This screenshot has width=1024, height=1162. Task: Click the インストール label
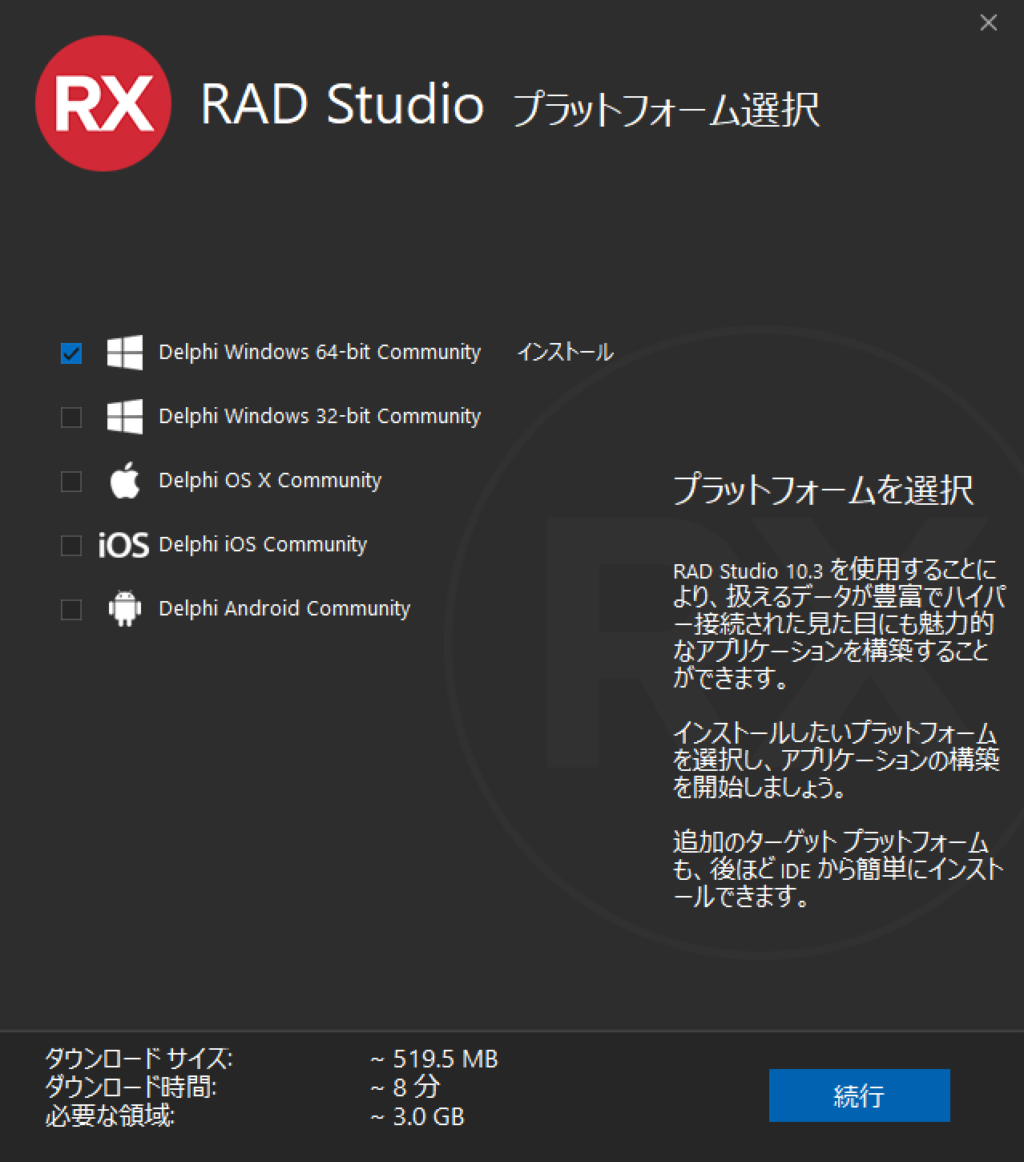point(564,352)
